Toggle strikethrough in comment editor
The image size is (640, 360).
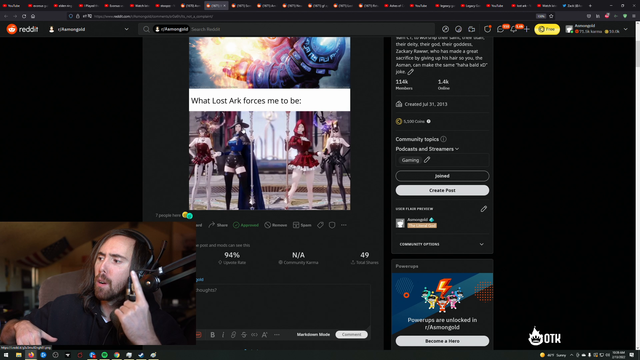tap(244, 334)
